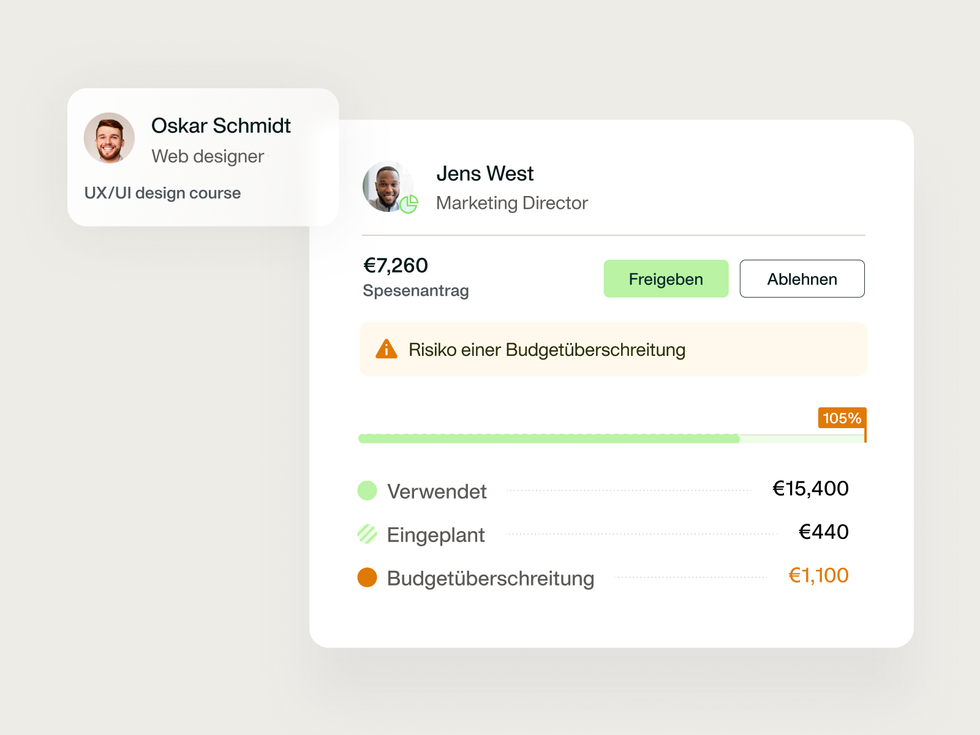The height and width of the screenshot is (735, 980).
Task: Toggle the Budgetüberschreitung category visibility
Action: point(489,578)
